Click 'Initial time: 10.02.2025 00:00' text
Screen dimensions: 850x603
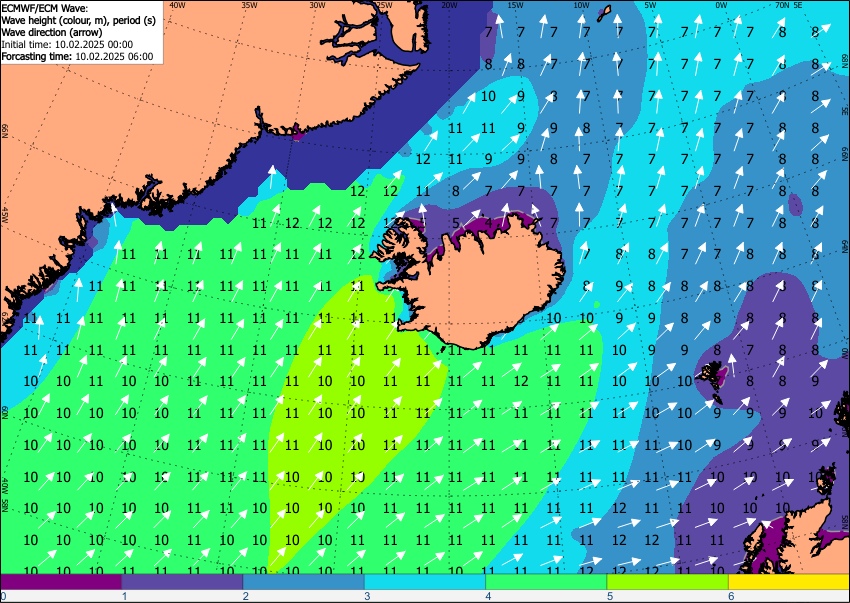pyautogui.click(x=67, y=44)
